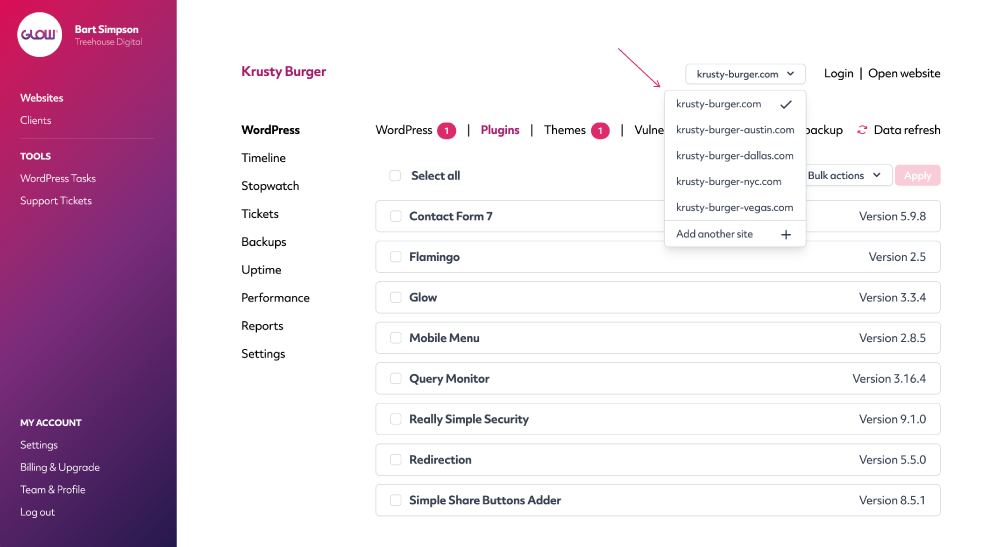Click the Themes update count badge
Viewport: 1000px width, 547px height.
(600, 131)
